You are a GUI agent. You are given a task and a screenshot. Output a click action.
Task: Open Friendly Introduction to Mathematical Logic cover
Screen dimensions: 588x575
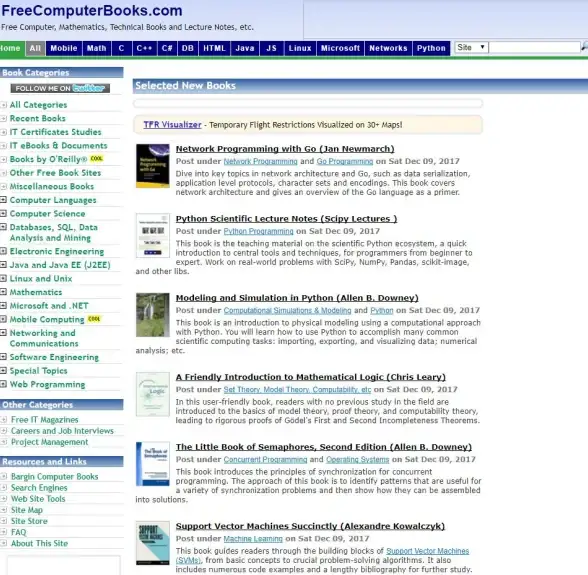coord(153,394)
